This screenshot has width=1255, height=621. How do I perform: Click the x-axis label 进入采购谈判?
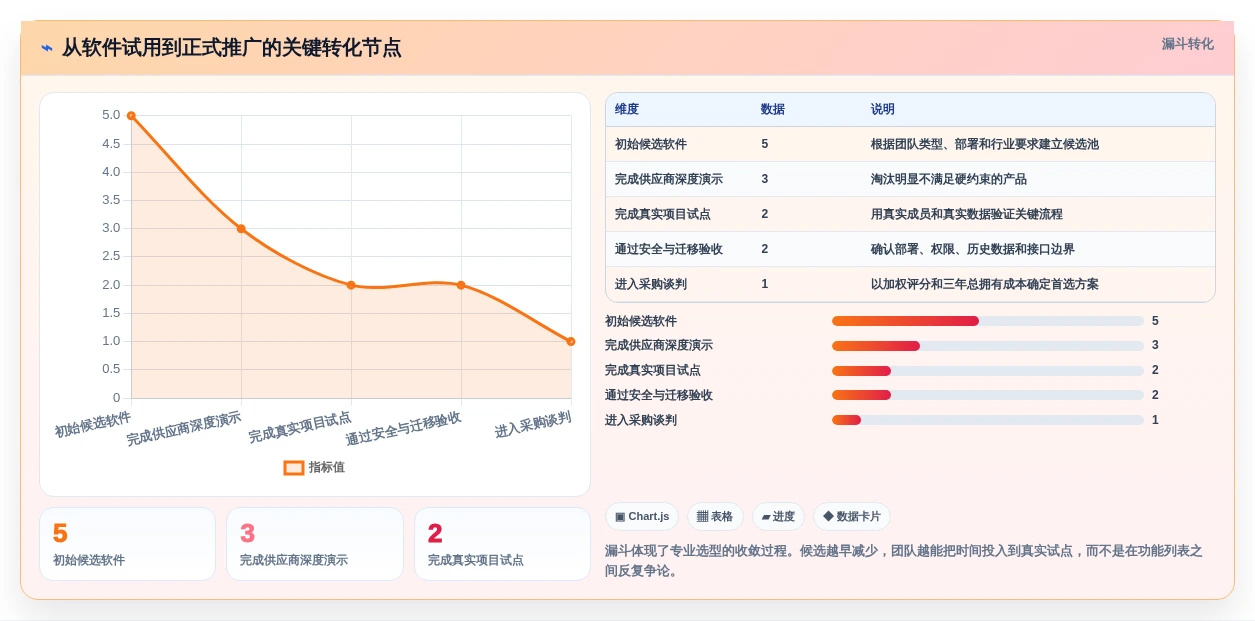(533, 425)
